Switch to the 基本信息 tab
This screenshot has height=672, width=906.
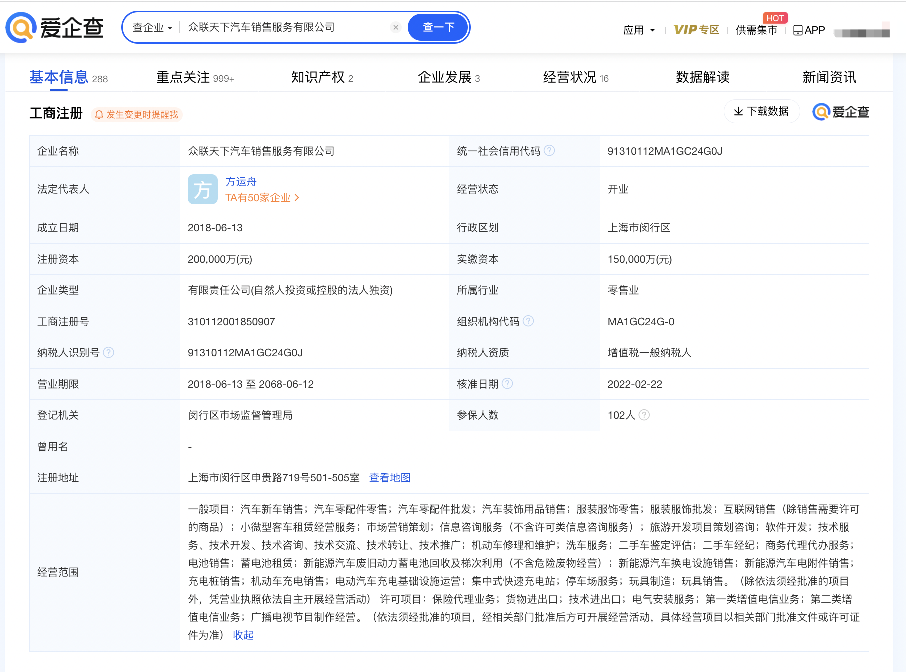(68, 77)
